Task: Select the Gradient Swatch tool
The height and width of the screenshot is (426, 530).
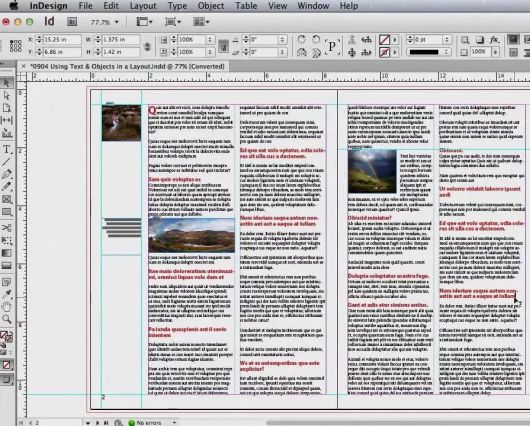Action: [7, 253]
